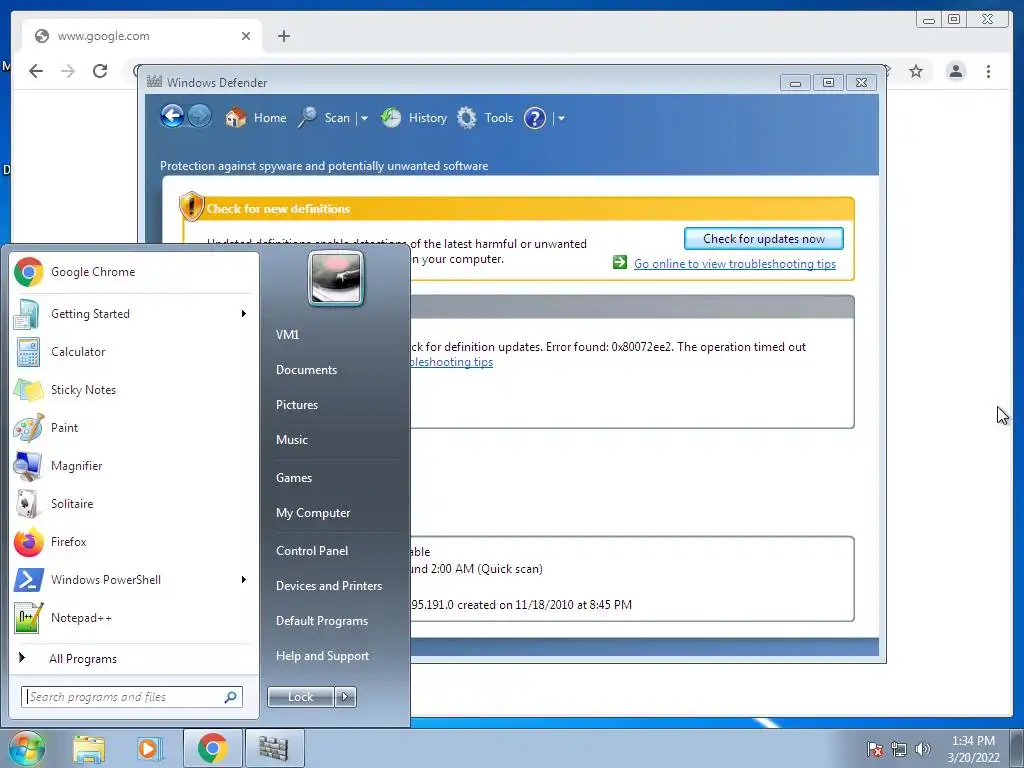Select the www.google.com Chrome tab

click(142, 36)
